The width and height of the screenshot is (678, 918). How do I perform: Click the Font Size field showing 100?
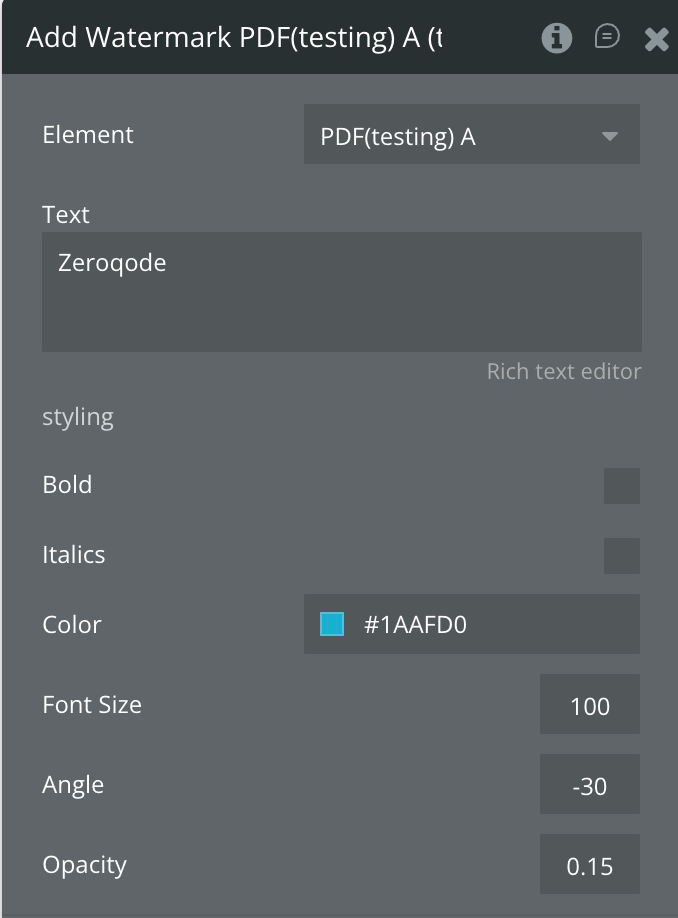(x=589, y=706)
